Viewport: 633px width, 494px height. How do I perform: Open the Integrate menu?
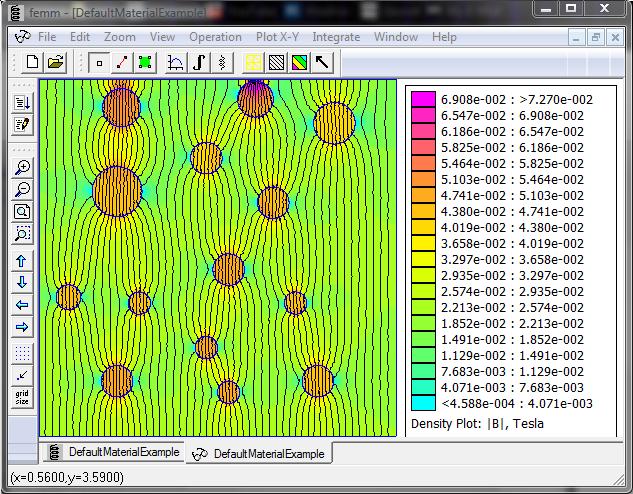tap(336, 37)
